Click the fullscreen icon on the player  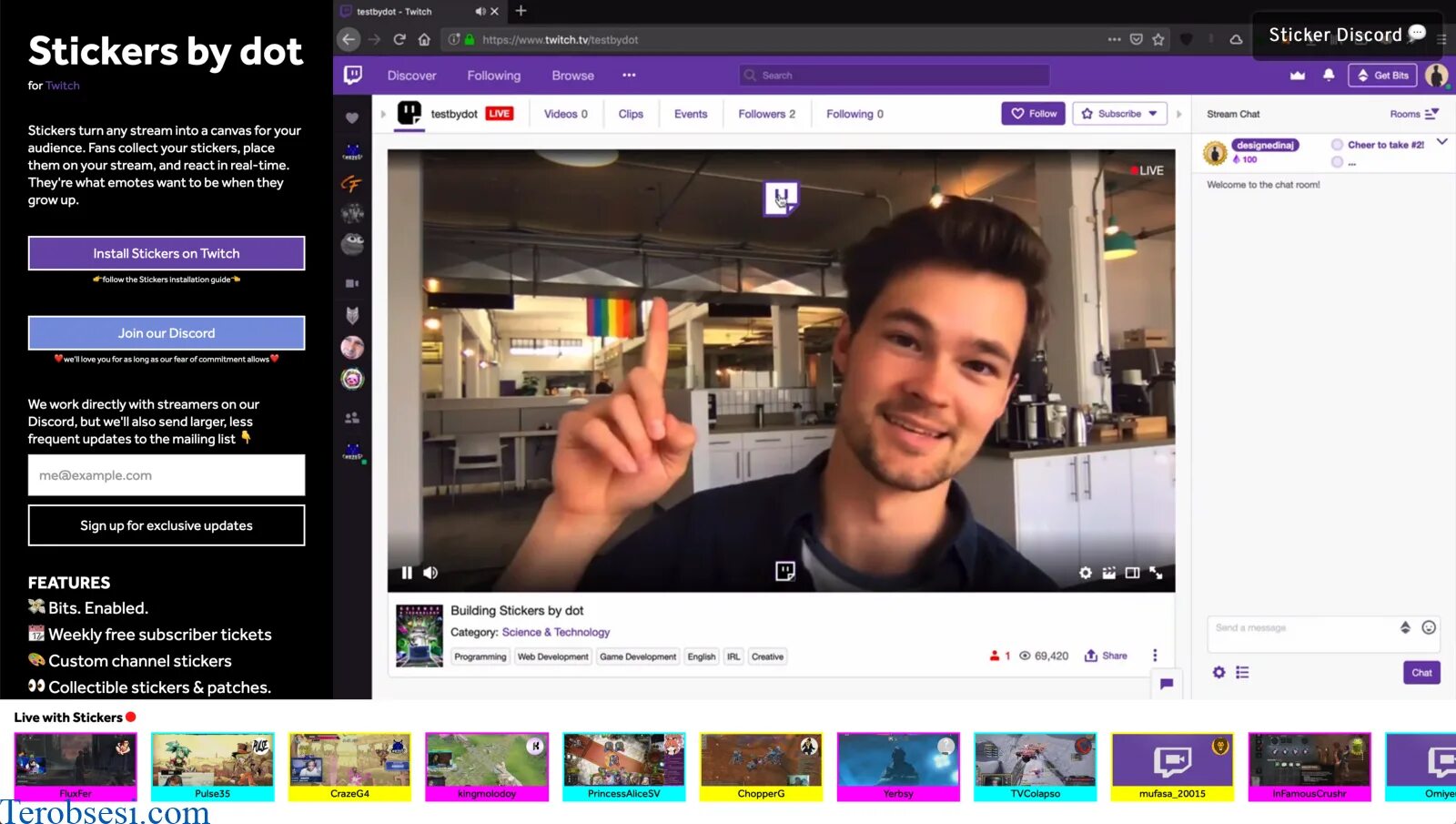(1156, 573)
